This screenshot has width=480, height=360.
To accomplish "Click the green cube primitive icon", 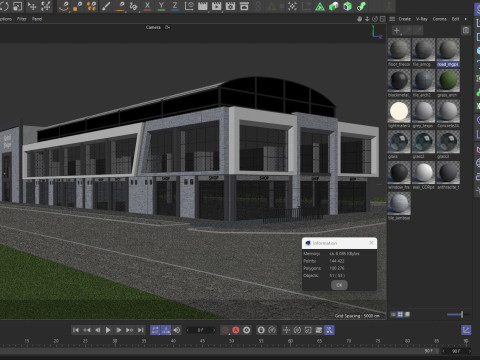I will coord(334,6).
